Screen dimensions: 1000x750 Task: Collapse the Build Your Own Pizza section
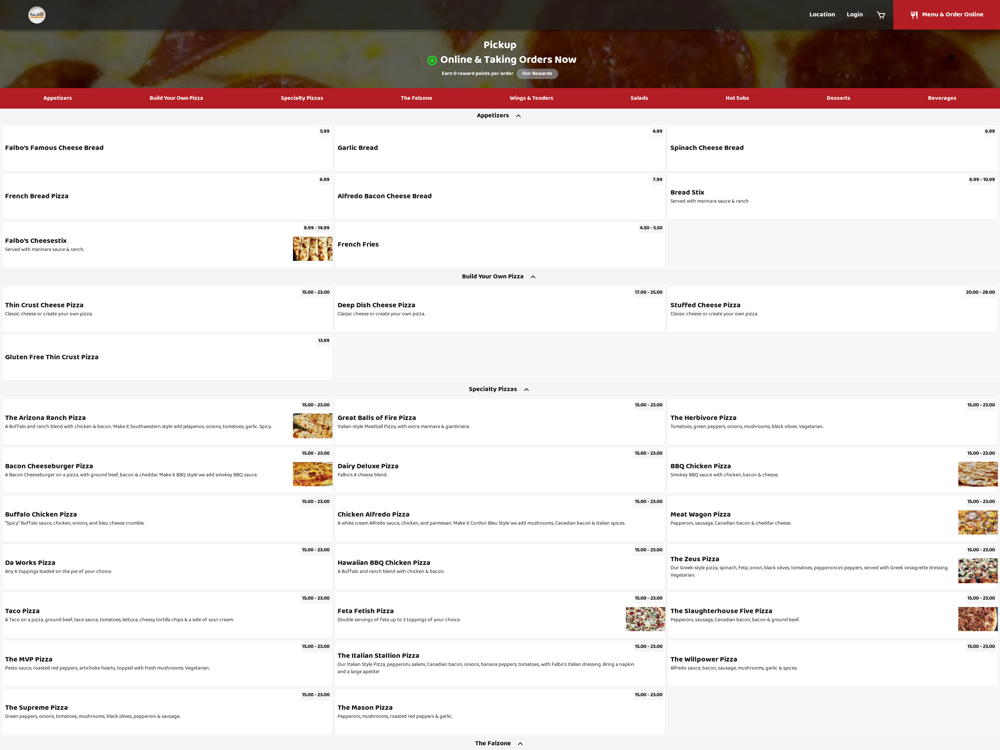tap(533, 277)
